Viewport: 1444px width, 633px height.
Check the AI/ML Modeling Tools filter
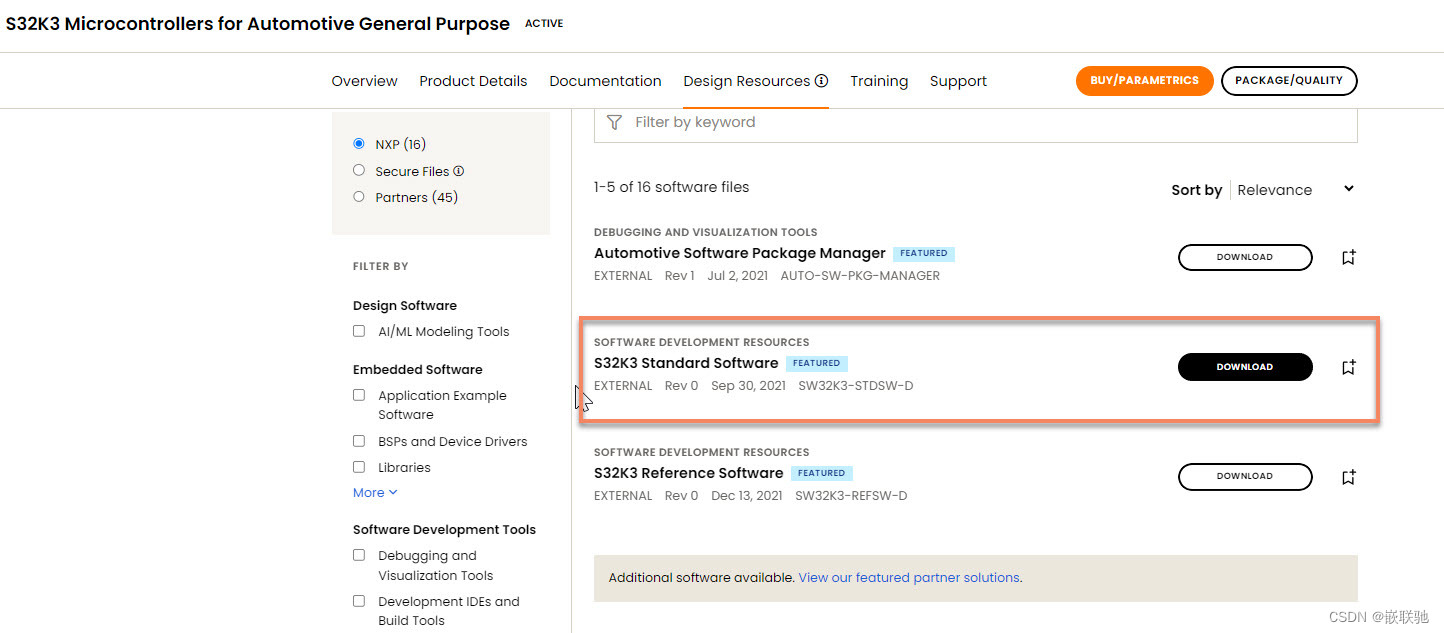coord(359,331)
